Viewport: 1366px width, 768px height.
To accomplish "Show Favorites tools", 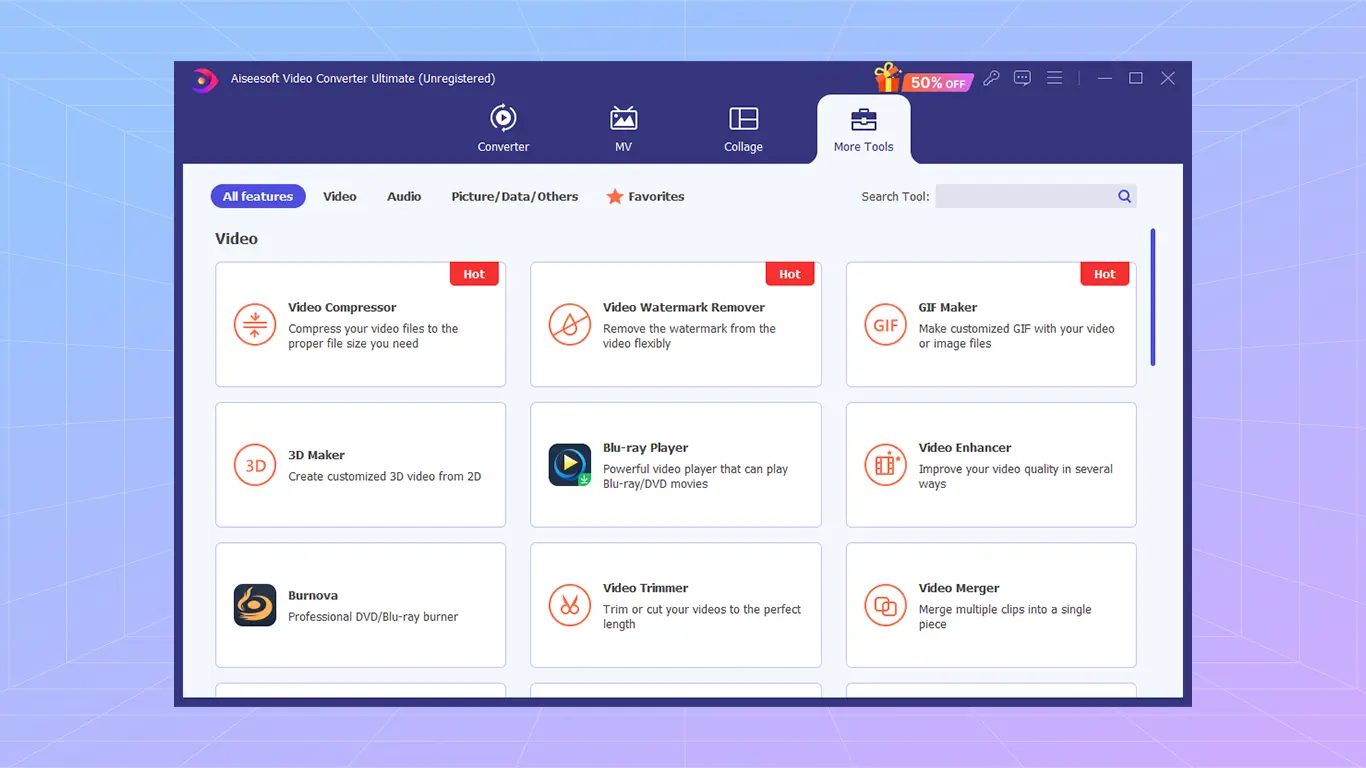I will click(x=645, y=197).
